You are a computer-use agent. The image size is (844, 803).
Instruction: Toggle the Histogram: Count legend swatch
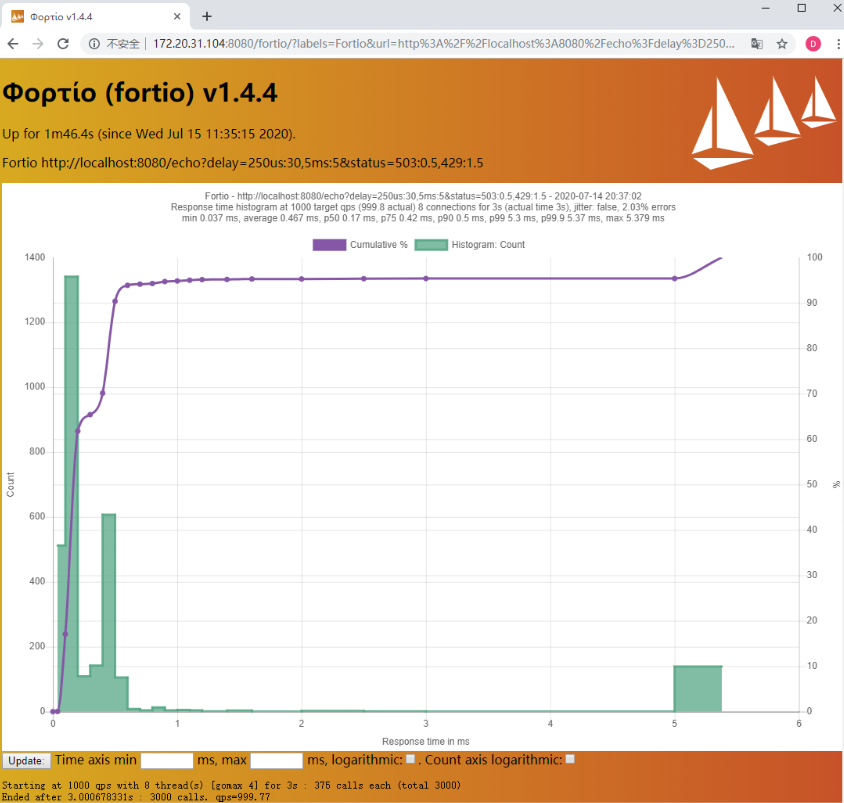(431, 245)
